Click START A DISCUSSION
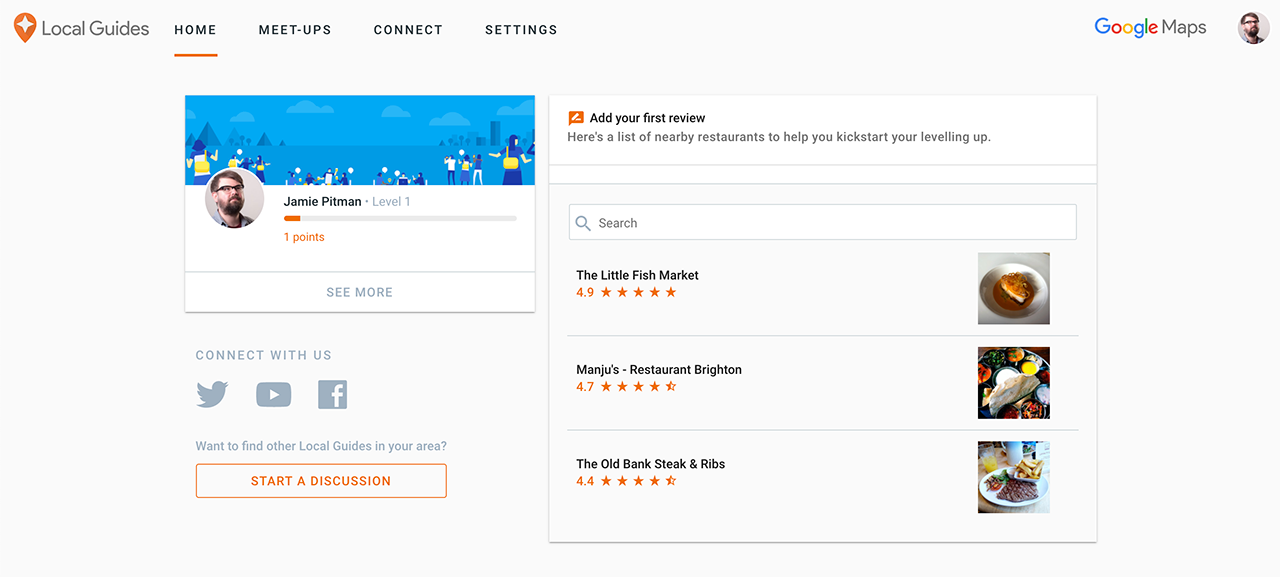Screen dimensions: 1280x577 click(321, 480)
